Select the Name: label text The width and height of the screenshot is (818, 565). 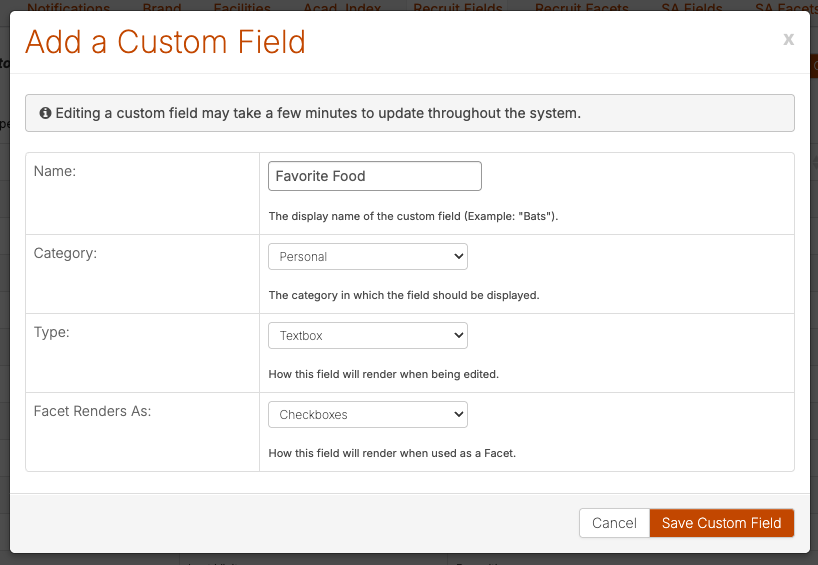(55, 171)
